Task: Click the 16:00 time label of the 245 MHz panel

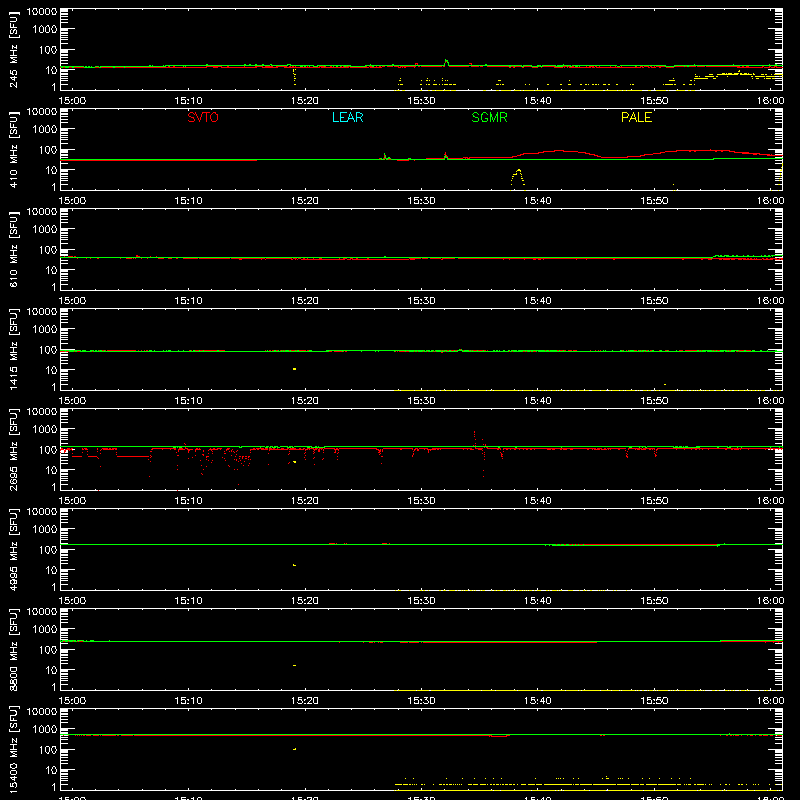Action: pyautogui.click(x=770, y=101)
